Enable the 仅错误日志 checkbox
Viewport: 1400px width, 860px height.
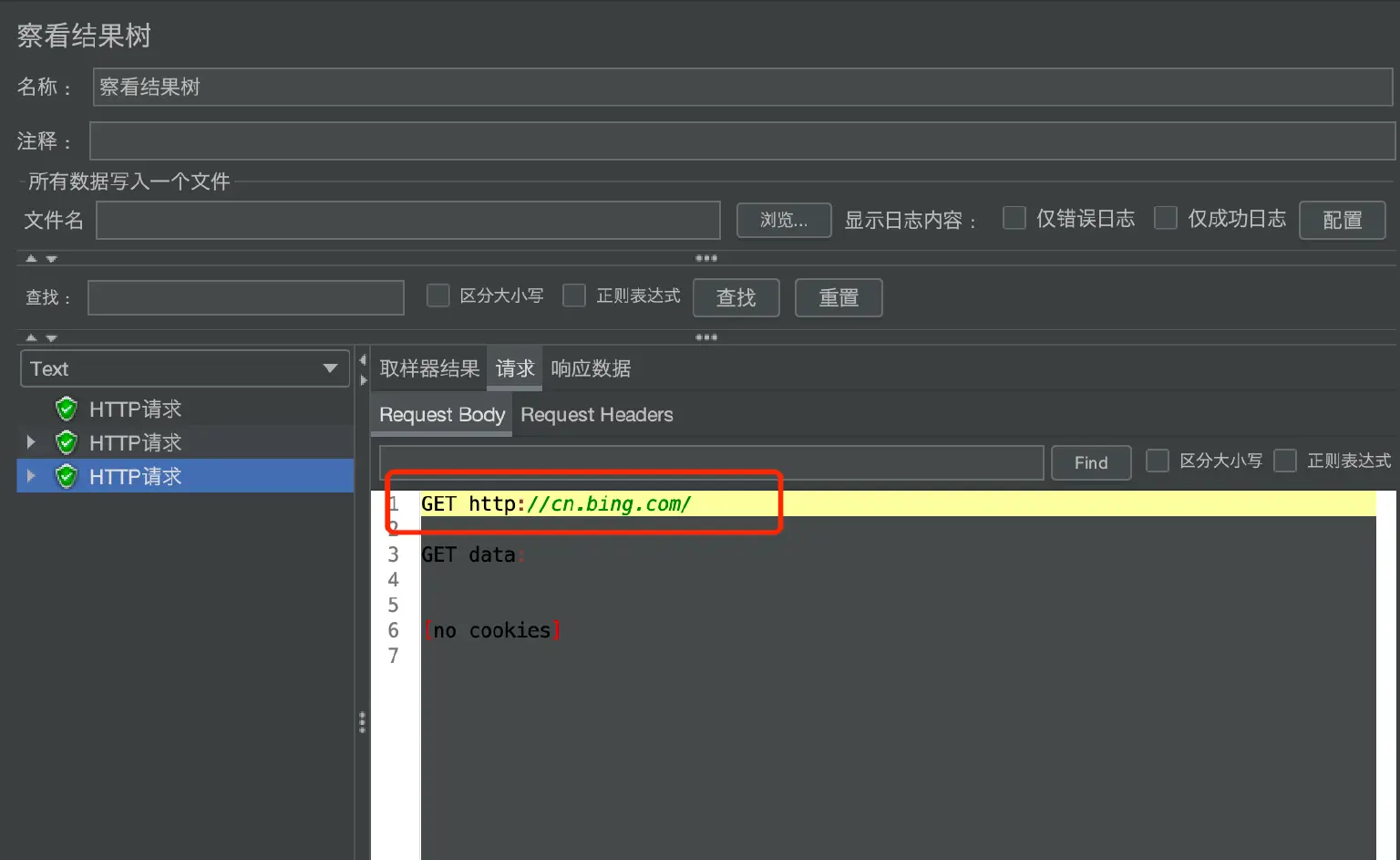tap(1014, 218)
